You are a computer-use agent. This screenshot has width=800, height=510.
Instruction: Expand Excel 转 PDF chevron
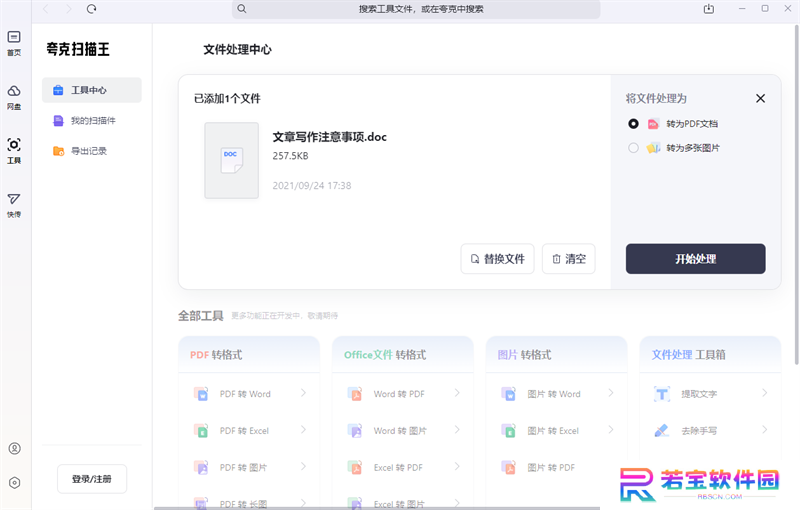point(457,466)
